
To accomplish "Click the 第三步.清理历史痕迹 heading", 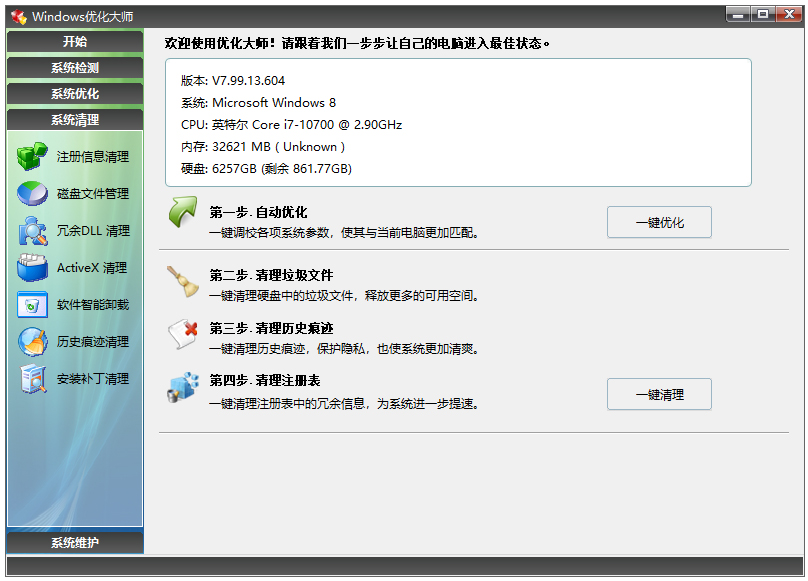I will pyautogui.click(x=271, y=328).
